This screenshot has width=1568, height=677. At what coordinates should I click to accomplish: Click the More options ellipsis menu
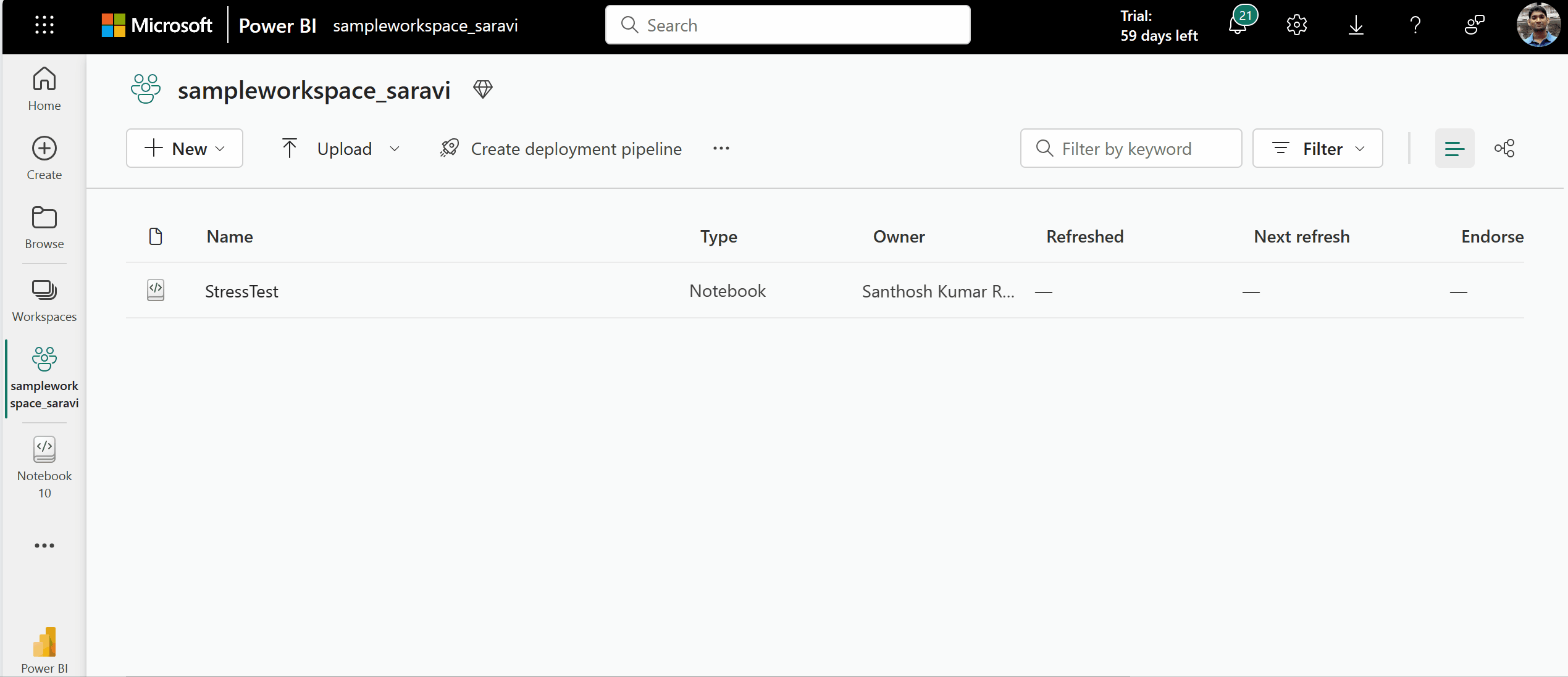[721, 148]
